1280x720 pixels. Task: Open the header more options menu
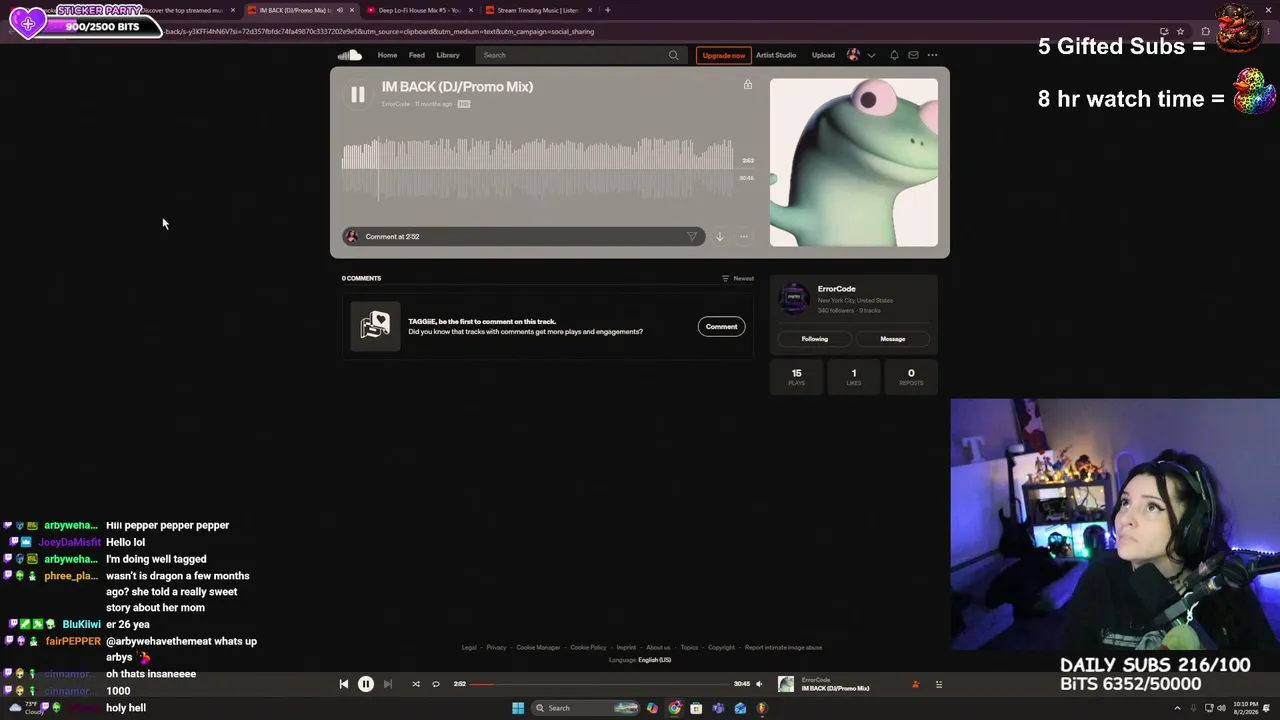pos(932,55)
